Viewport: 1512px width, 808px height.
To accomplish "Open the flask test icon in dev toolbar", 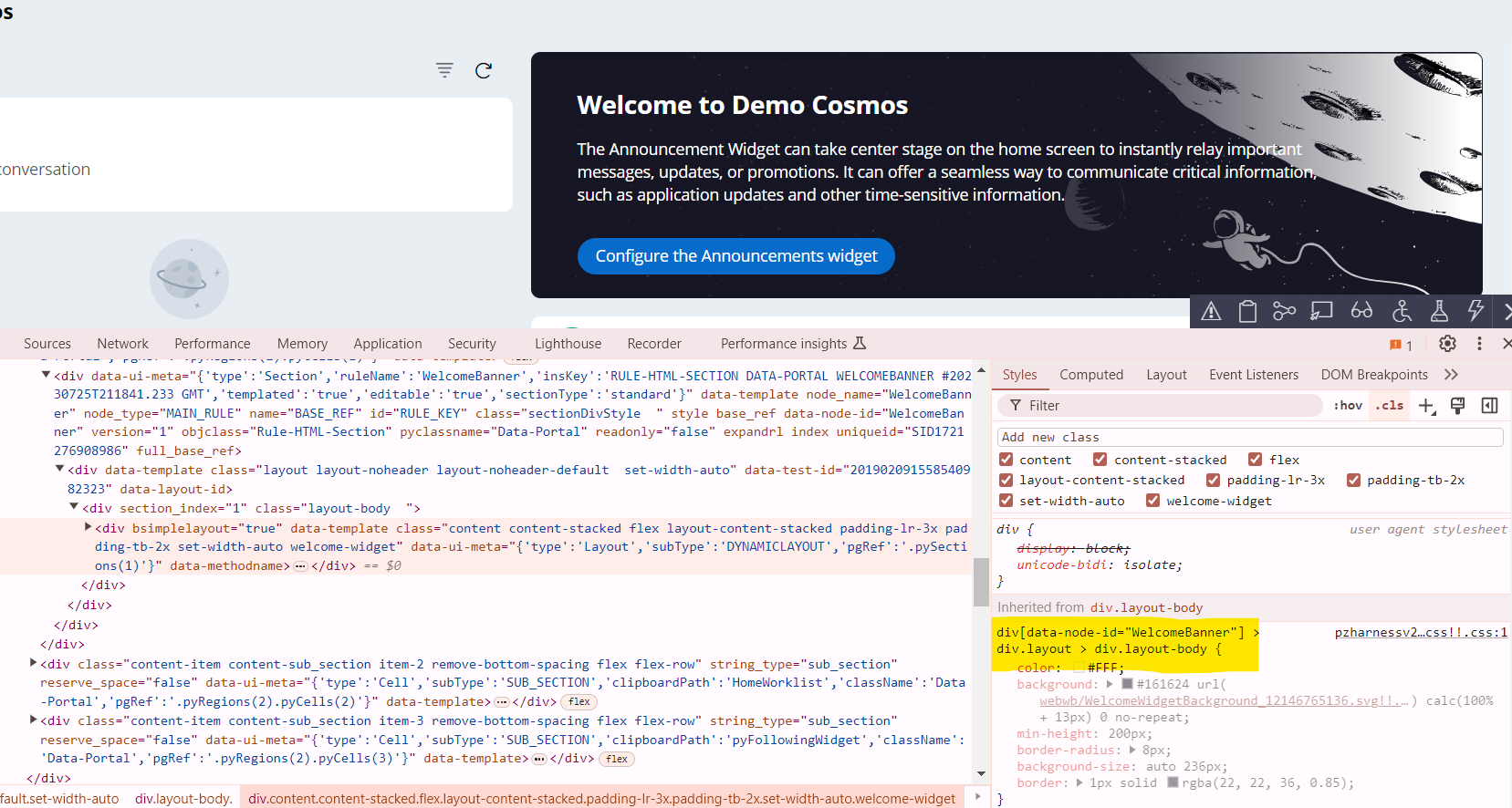I will coord(1439,311).
